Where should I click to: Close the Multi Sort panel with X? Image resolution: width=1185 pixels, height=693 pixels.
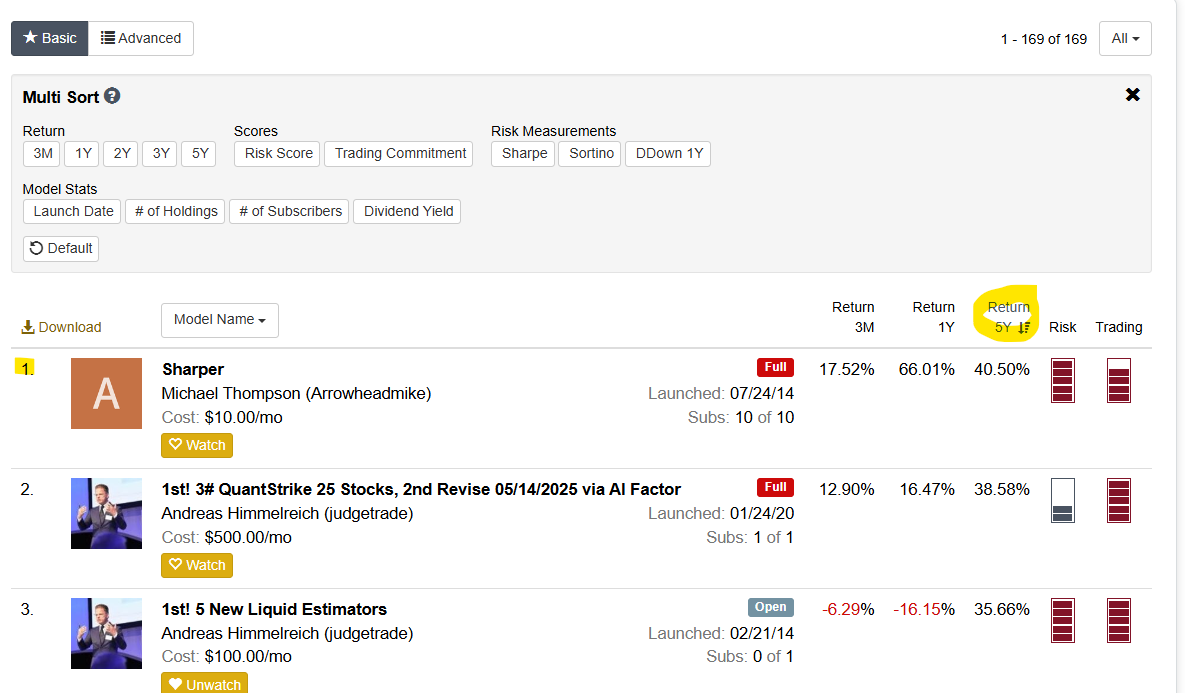click(1132, 95)
